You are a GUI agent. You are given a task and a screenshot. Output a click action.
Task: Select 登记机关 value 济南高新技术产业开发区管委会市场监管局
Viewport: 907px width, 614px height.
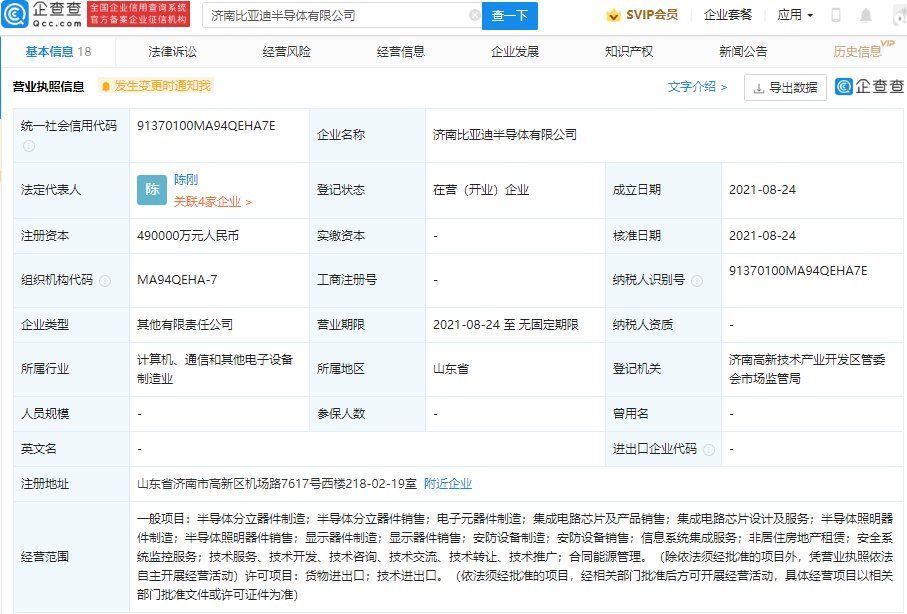pos(807,369)
